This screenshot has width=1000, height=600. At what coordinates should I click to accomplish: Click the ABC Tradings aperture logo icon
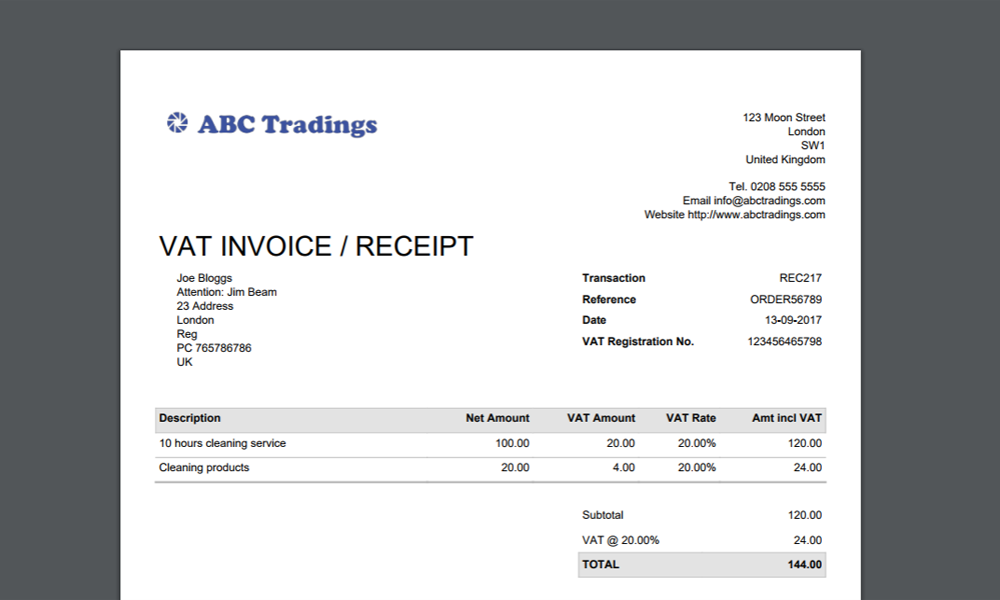click(177, 123)
